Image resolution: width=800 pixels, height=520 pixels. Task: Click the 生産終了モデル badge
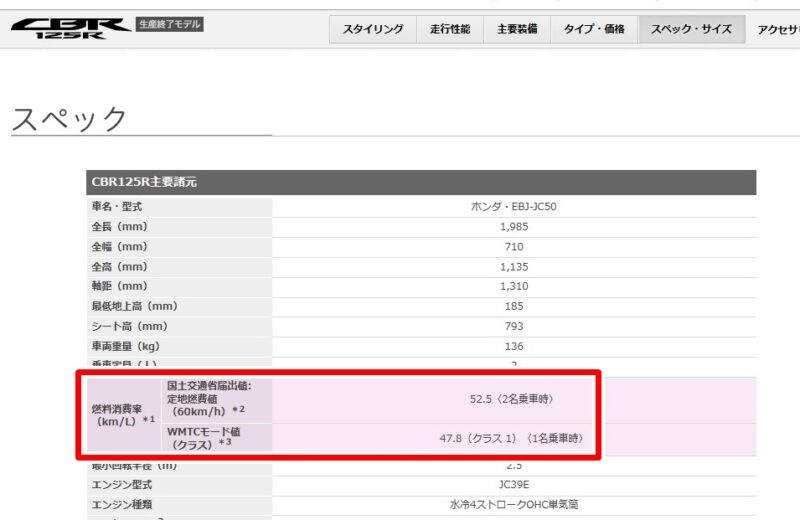(169, 24)
